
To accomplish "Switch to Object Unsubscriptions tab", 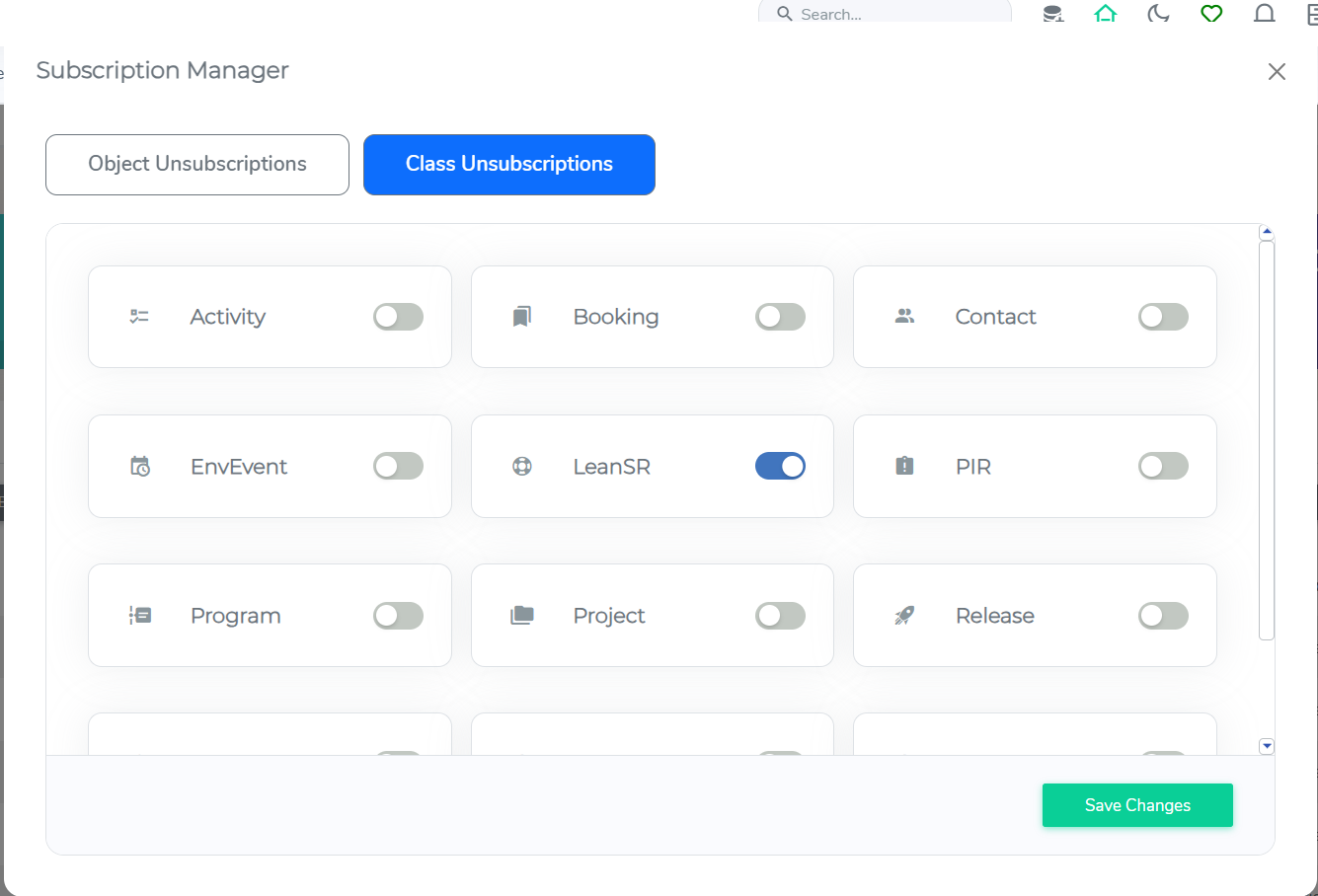I will pos(197,165).
